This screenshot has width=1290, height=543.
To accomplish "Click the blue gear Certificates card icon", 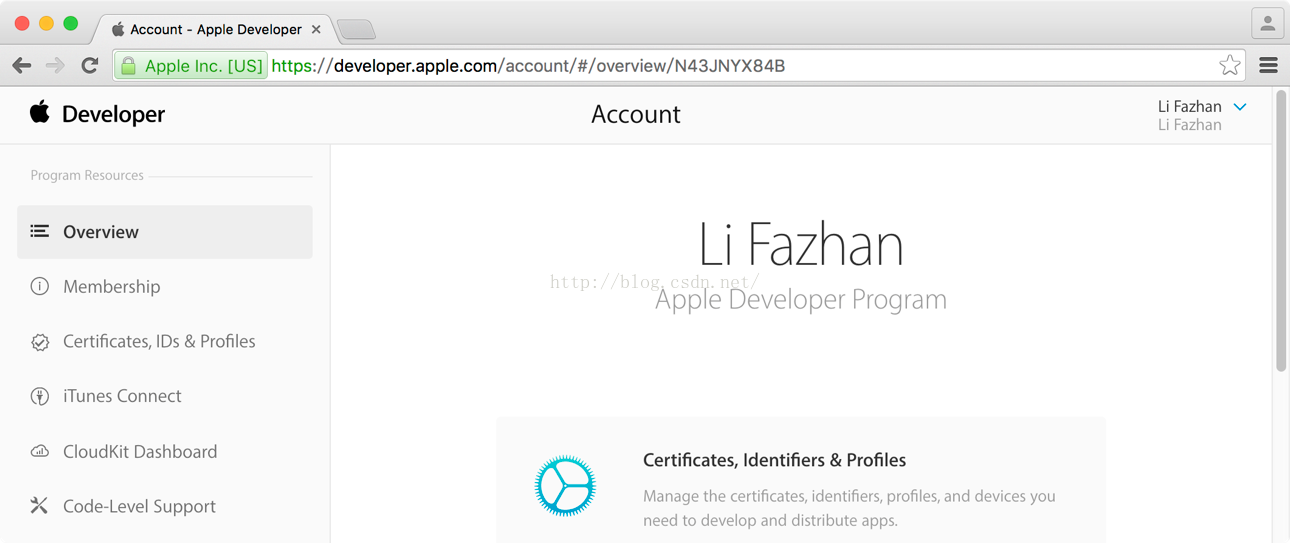I will pyautogui.click(x=565, y=485).
